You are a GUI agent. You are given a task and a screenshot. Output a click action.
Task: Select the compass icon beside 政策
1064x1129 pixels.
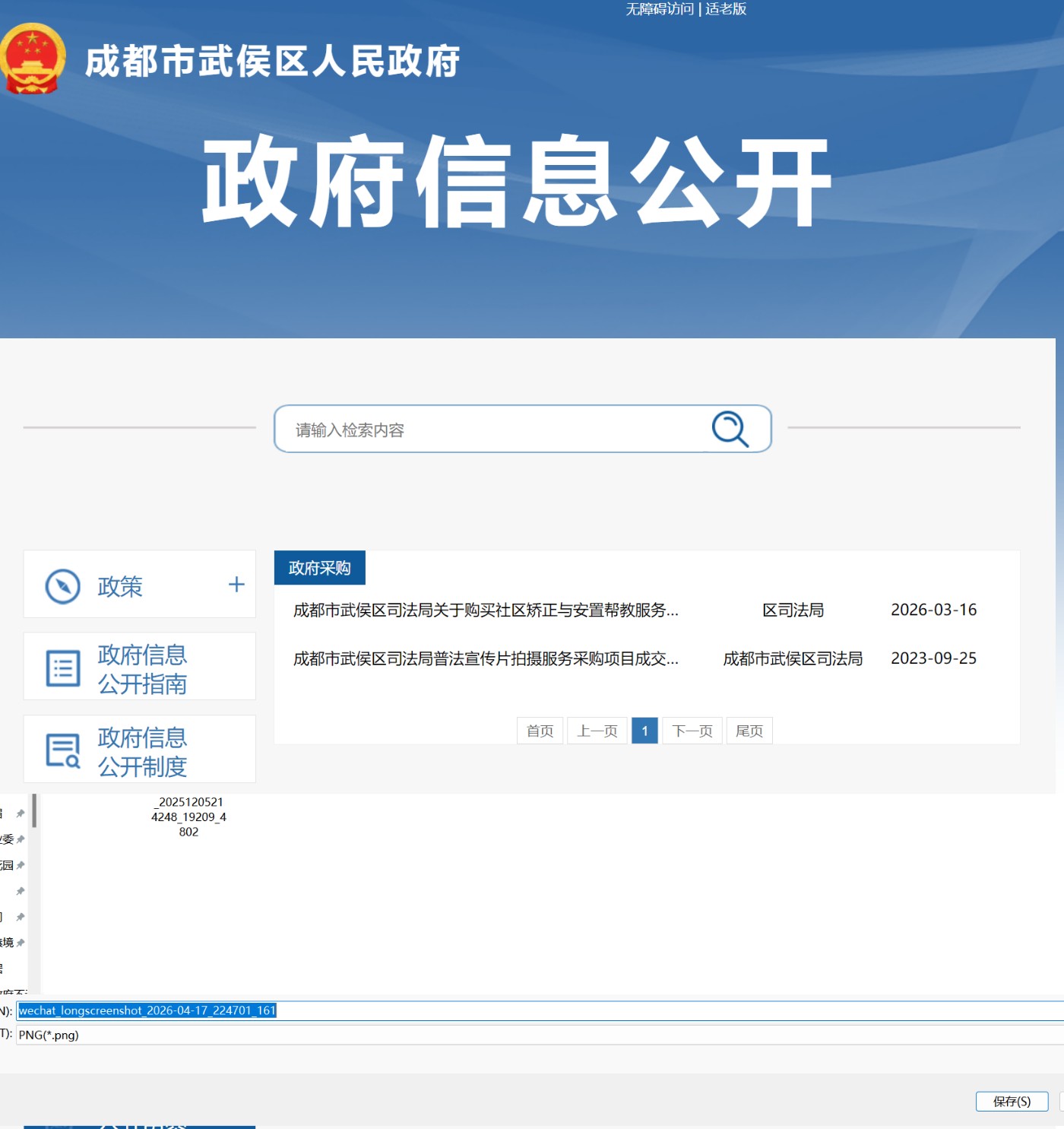(65, 585)
